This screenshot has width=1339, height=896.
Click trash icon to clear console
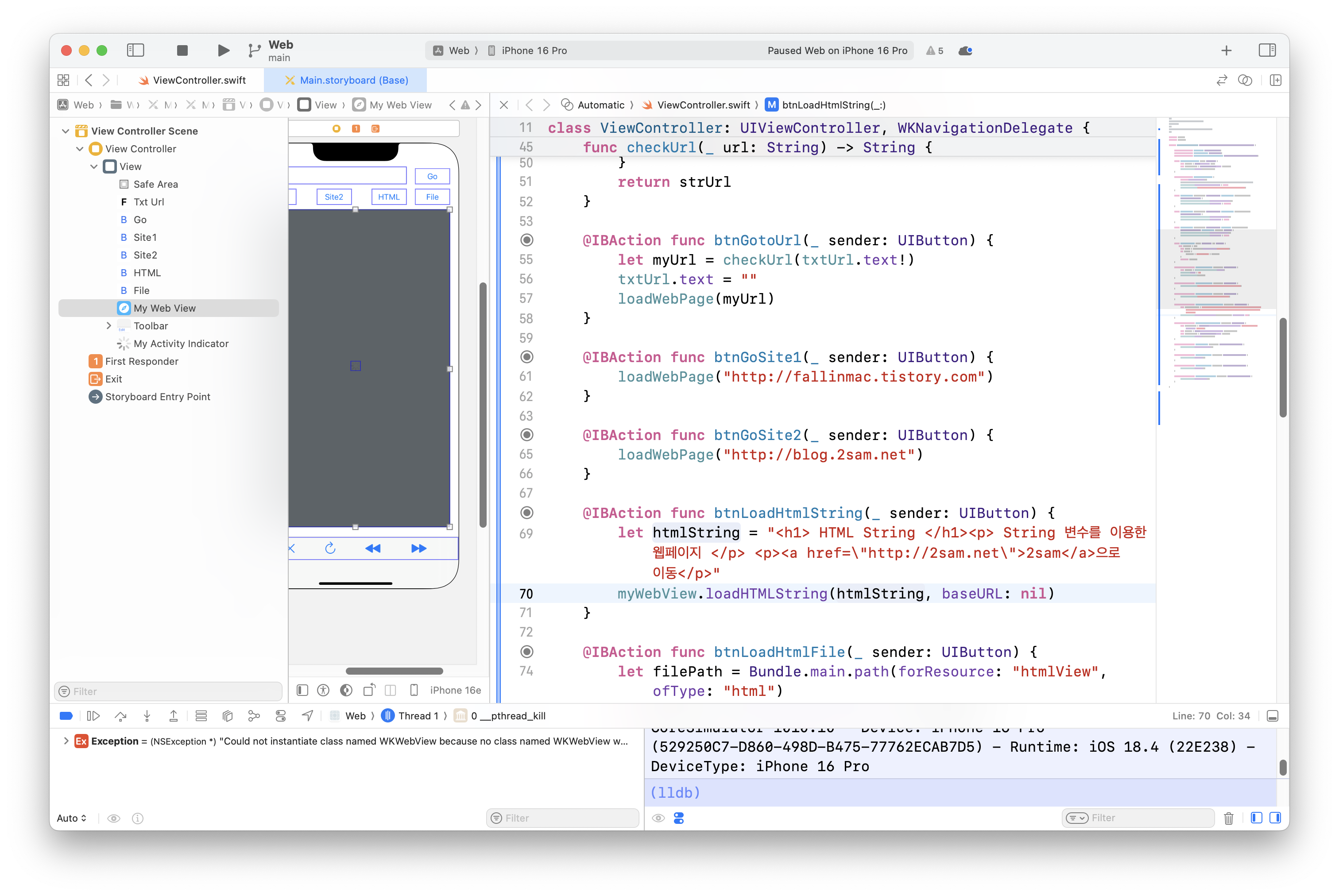(1228, 818)
